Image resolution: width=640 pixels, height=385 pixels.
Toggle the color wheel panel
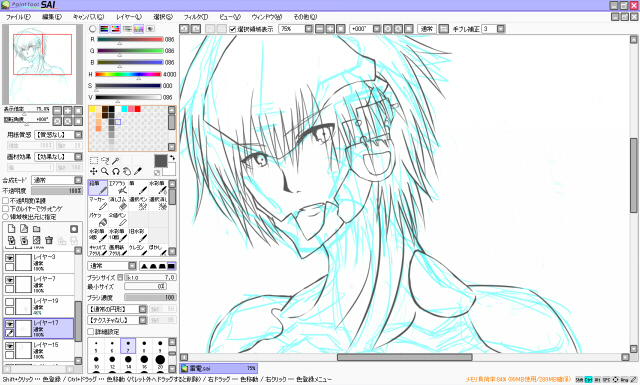pyautogui.click(x=93, y=29)
